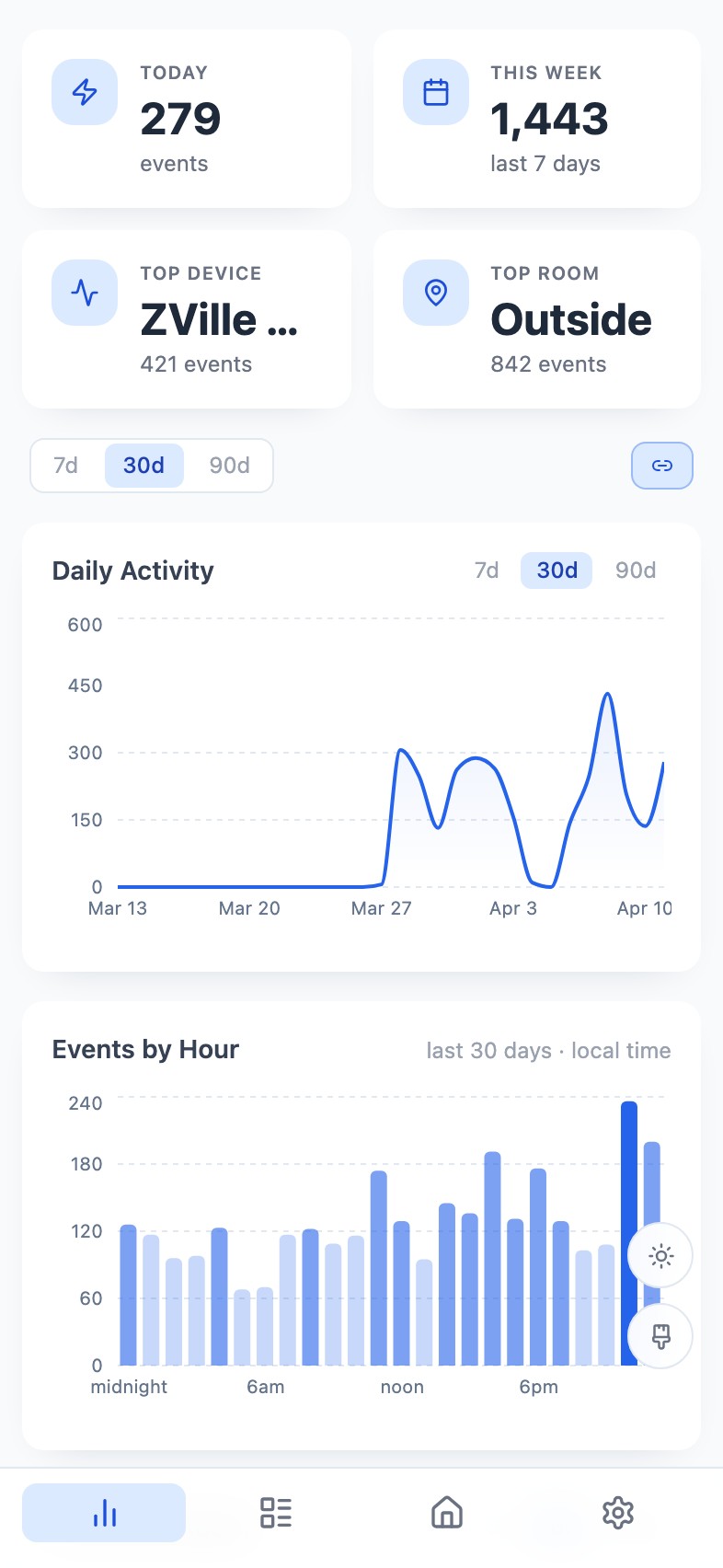Select the grid layout icon in the bottom navigation
The height and width of the screenshot is (1568, 723).
(275, 1512)
